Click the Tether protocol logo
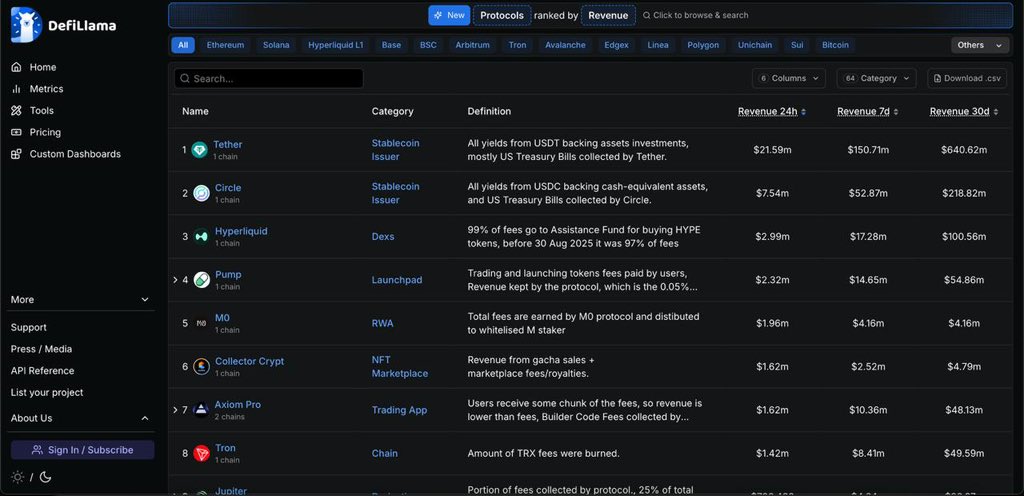The height and width of the screenshot is (496, 1024). pyautogui.click(x=199, y=150)
